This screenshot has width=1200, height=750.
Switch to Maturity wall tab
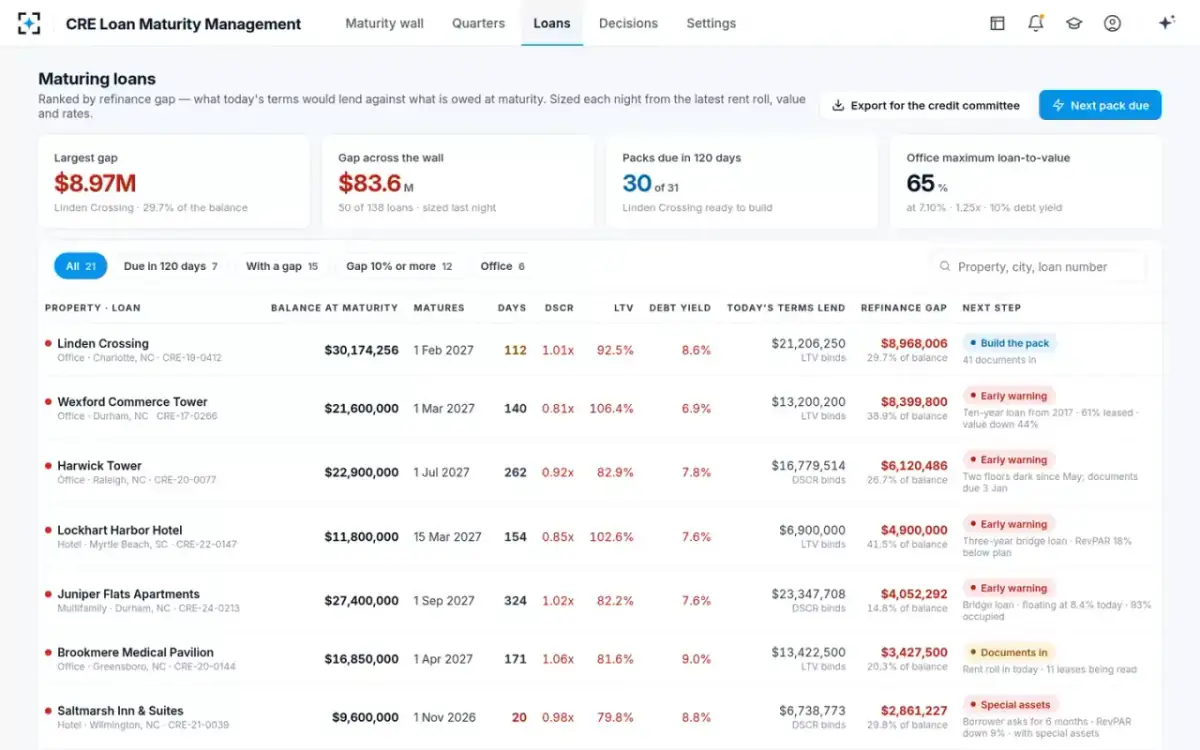tap(384, 23)
